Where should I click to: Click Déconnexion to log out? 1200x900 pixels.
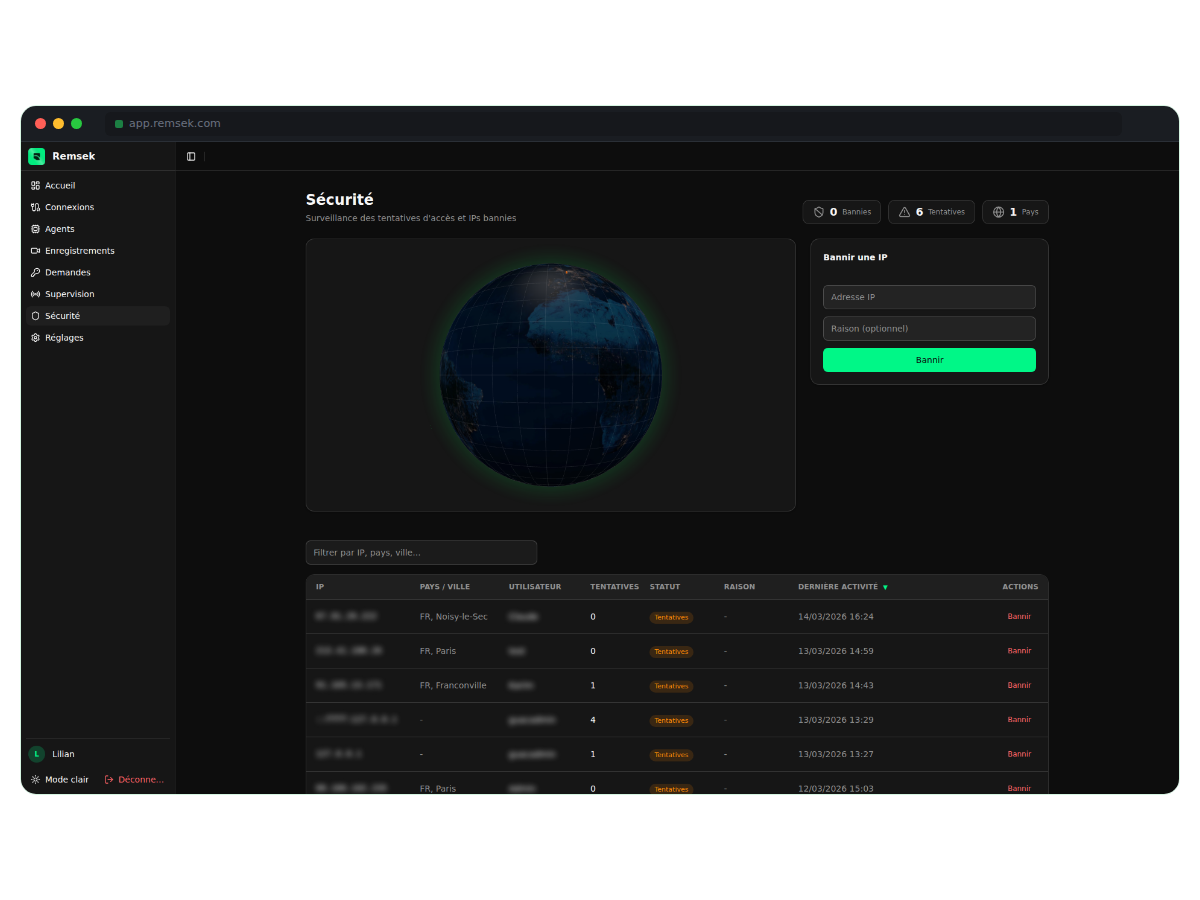coord(135,779)
